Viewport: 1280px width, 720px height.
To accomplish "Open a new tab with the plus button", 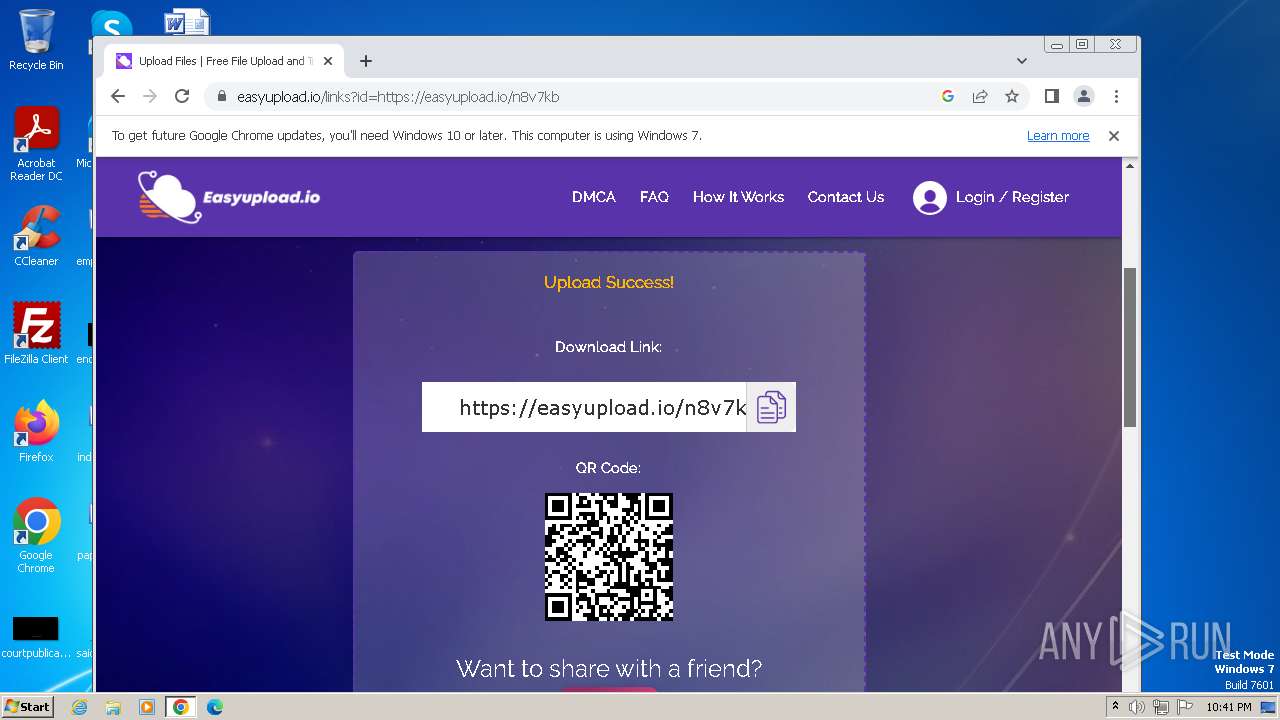I will pyautogui.click(x=366, y=61).
